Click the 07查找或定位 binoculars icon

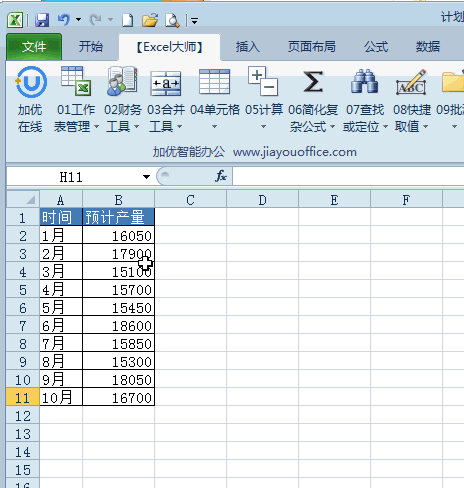coord(364,81)
